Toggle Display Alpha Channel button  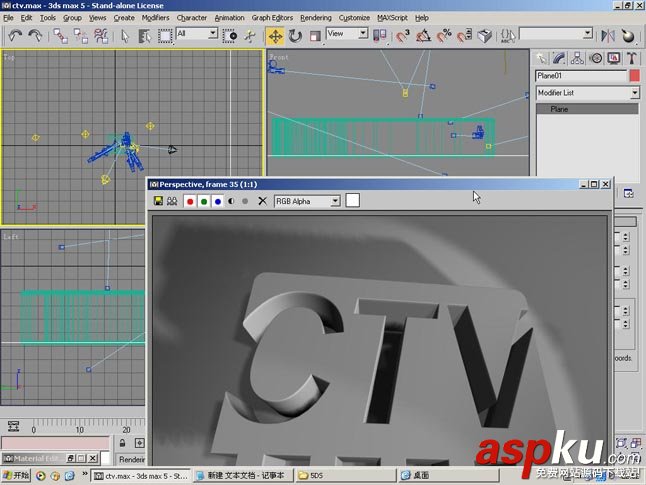coord(231,201)
